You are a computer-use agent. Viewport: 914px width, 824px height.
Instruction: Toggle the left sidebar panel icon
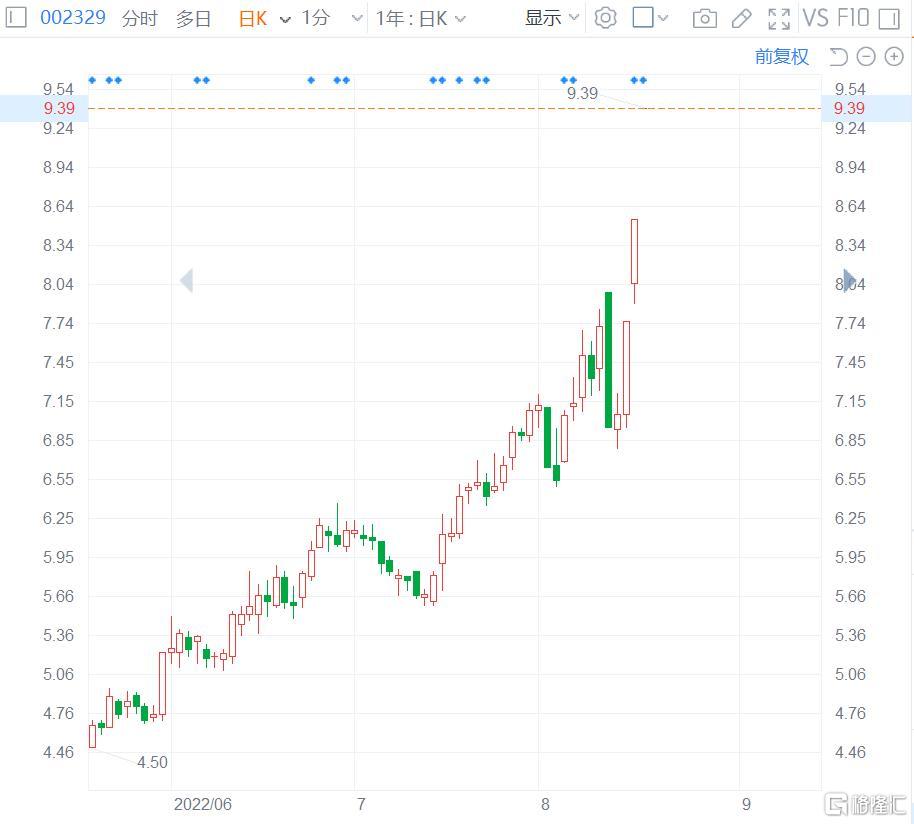[16, 17]
